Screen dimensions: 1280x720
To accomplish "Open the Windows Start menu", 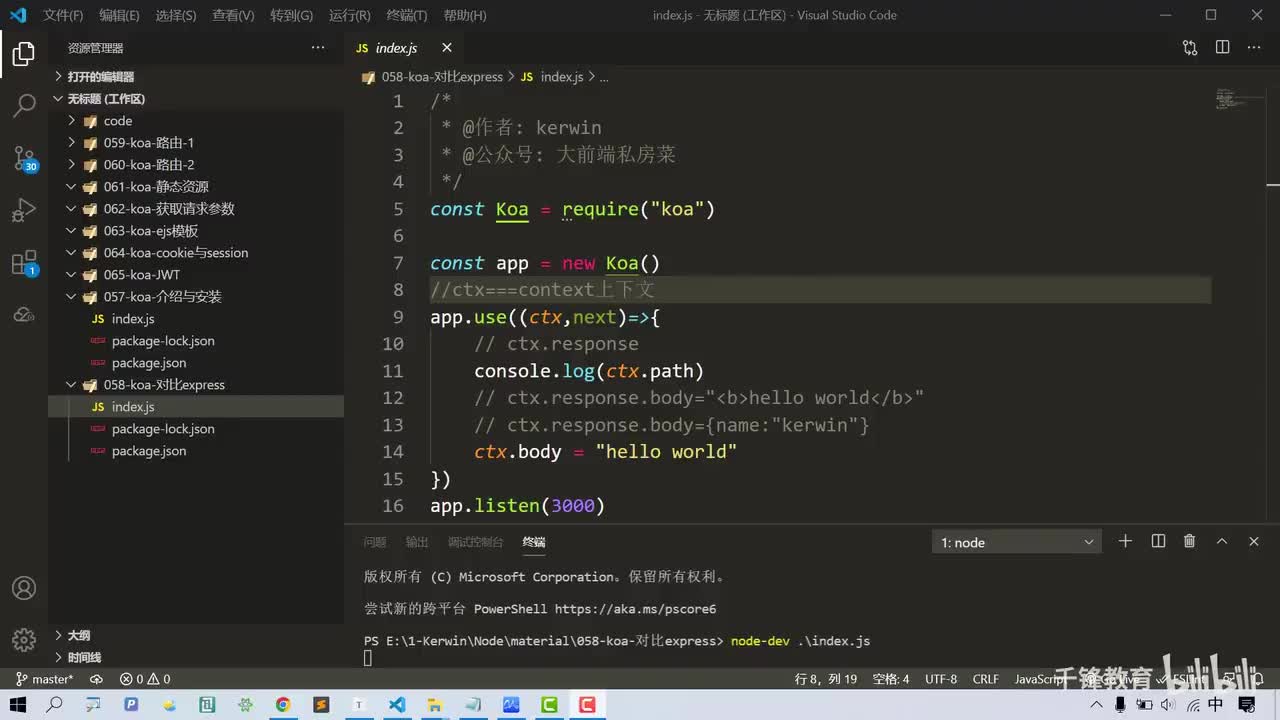I will click(19, 705).
